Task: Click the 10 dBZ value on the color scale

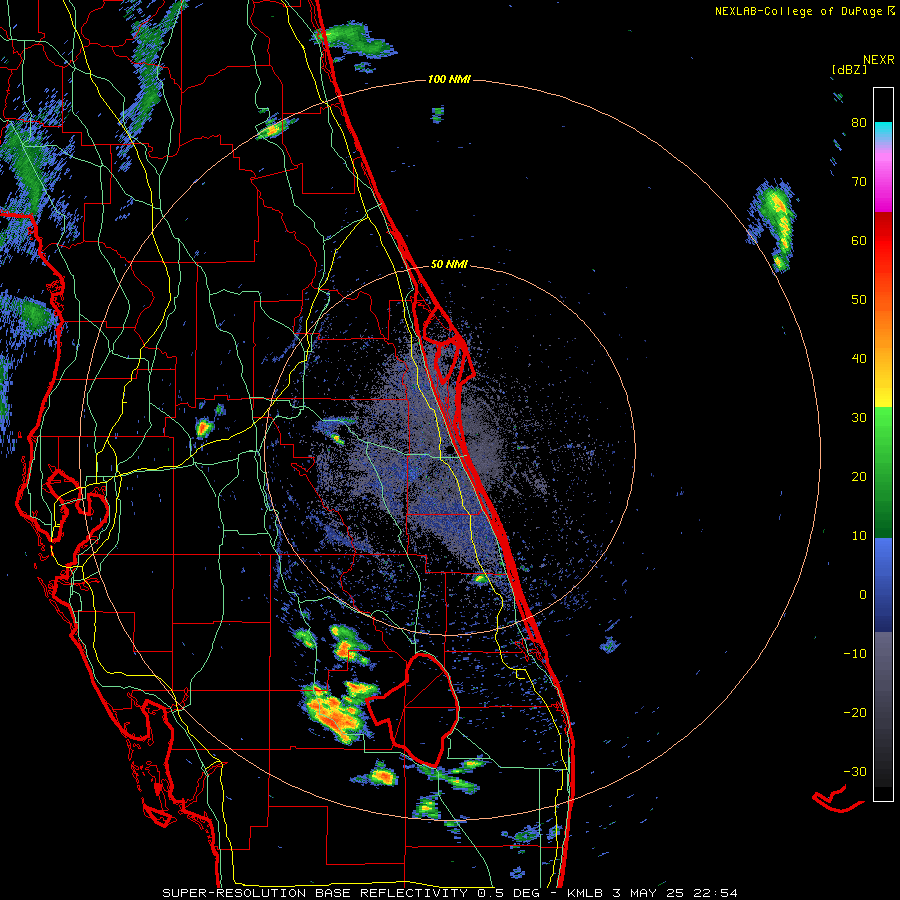Action: pos(859,536)
